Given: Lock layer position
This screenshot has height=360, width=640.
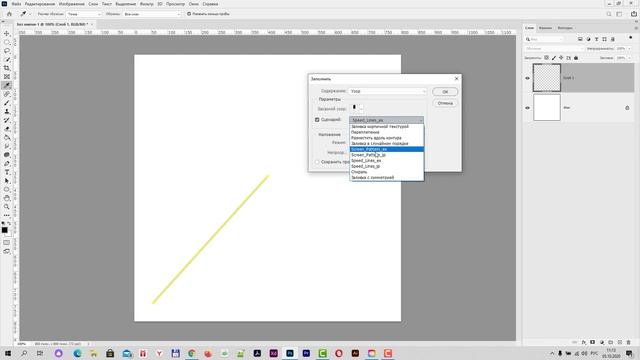Looking at the screenshot, I should click(561, 58).
